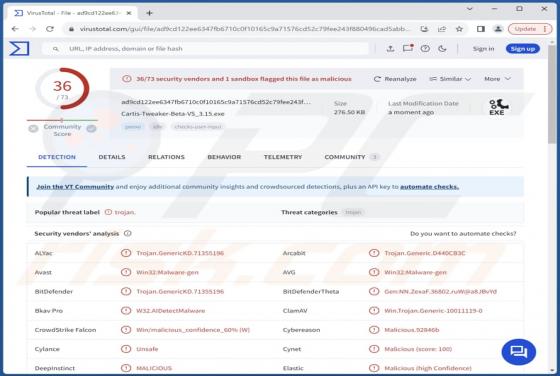The width and height of the screenshot is (560, 376).
Task: Click the Sign up button
Action: point(522,49)
